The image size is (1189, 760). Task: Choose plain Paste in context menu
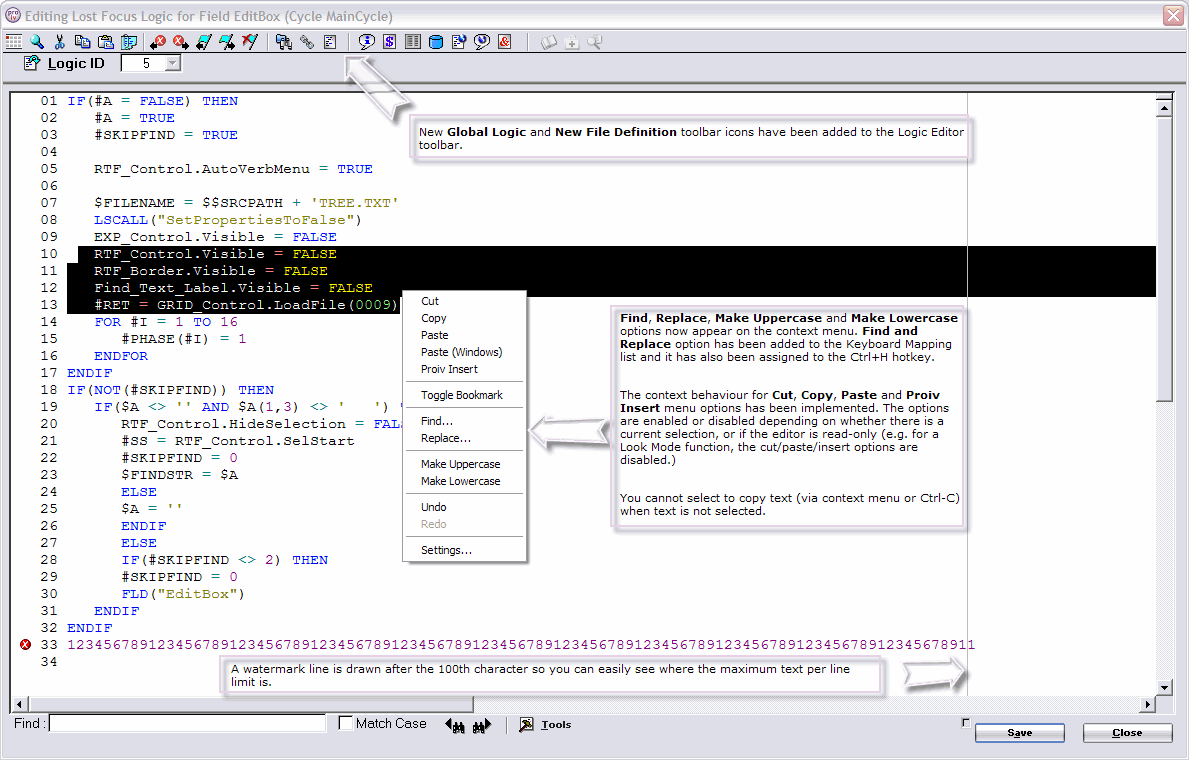(435, 335)
